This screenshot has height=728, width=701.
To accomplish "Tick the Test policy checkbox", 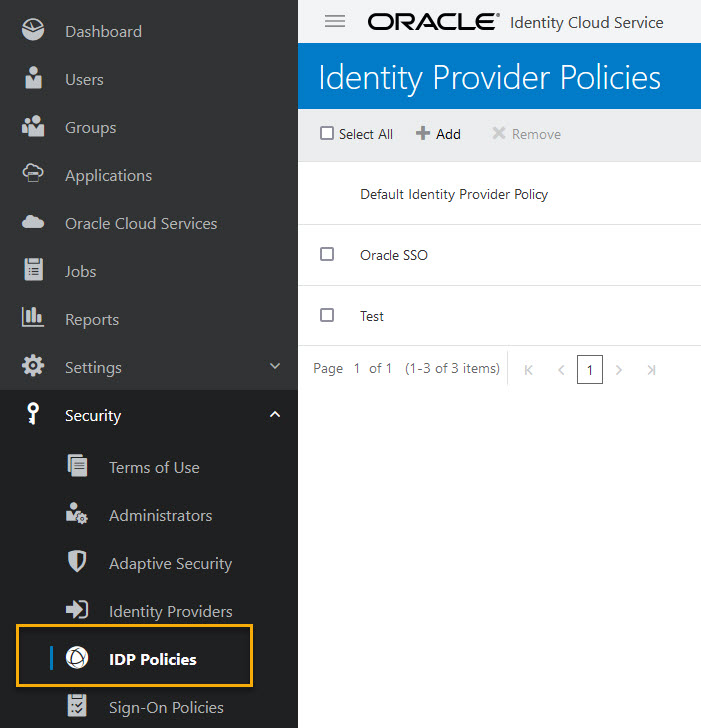I will pos(327,315).
